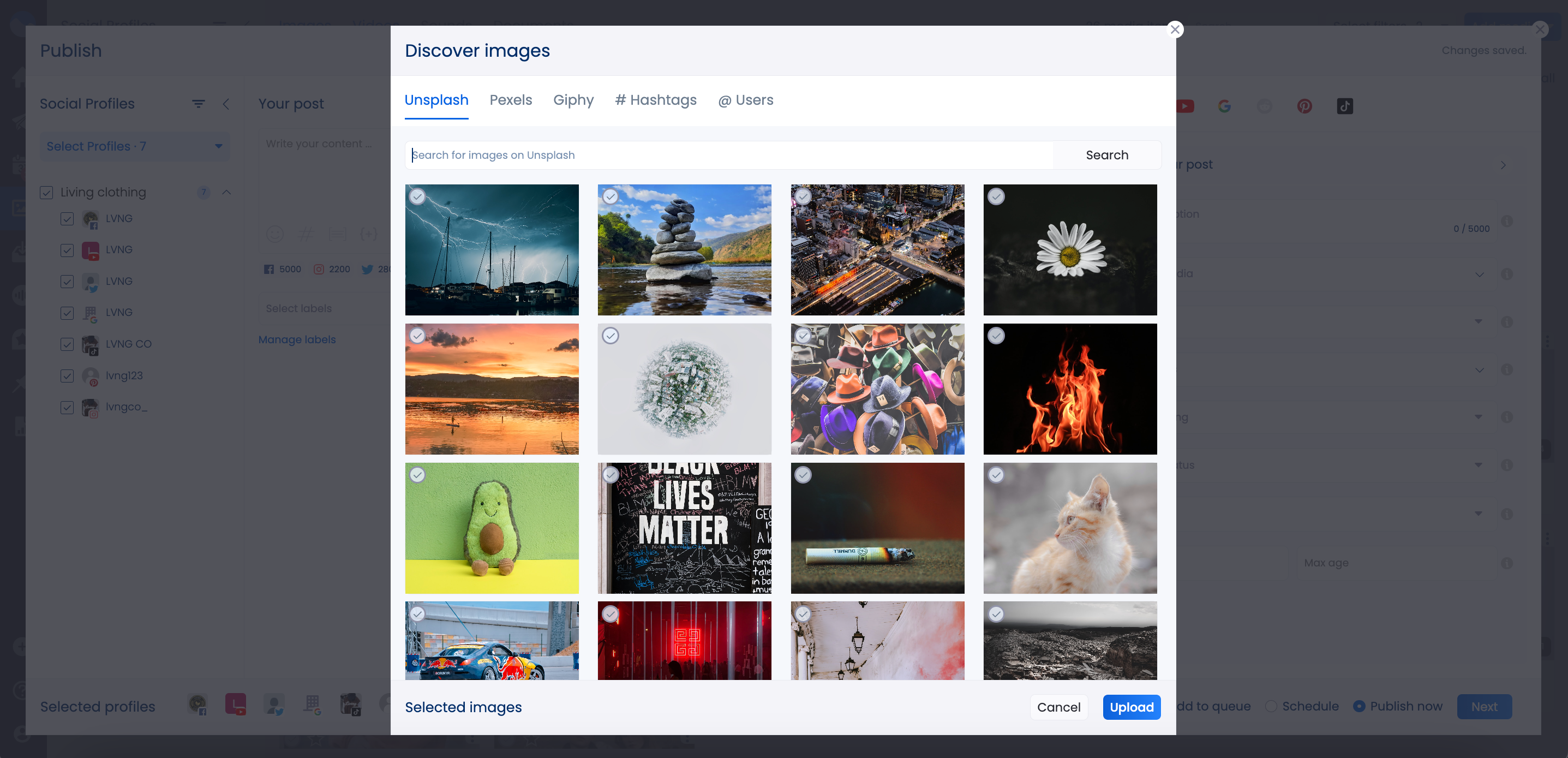Select the Publish now radio option
This screenshot has height=758, width=1568.
(x=1358, y=706)
